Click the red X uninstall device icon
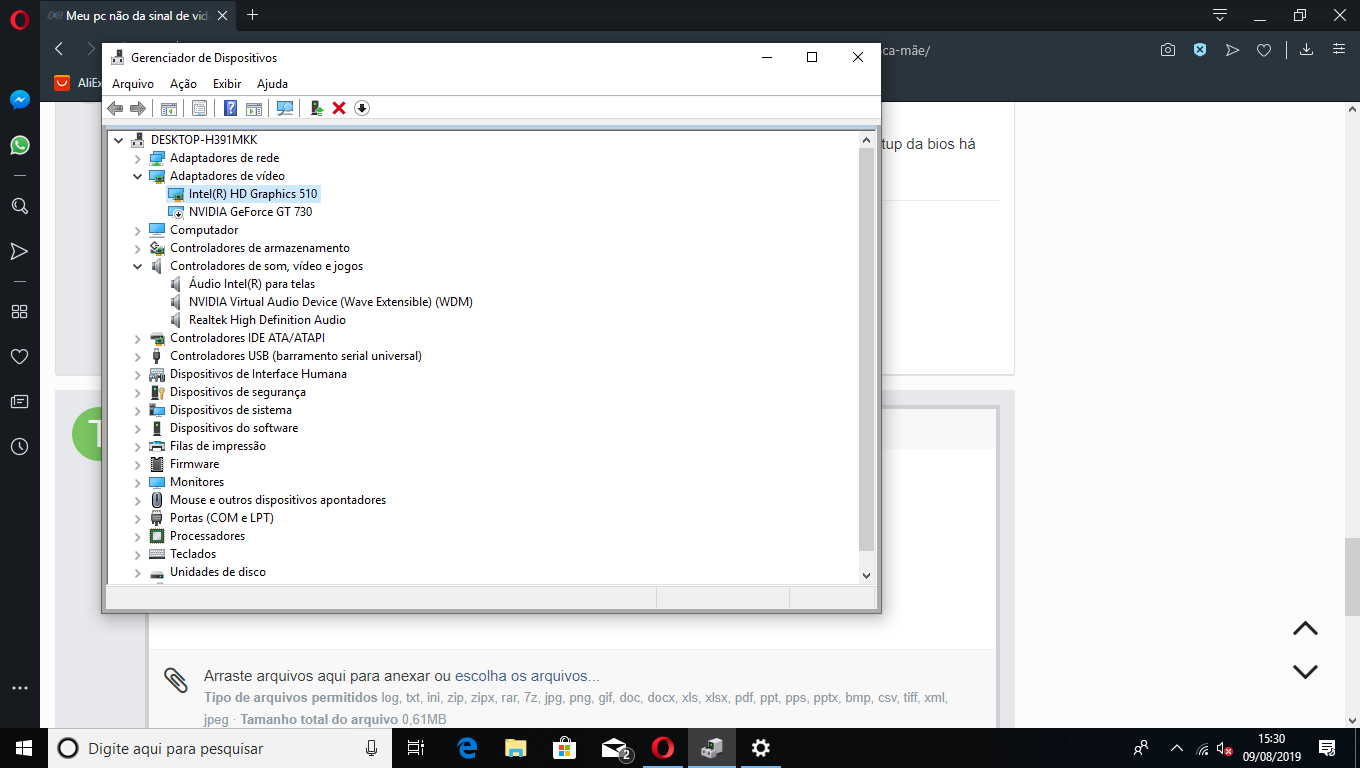1360x768 pixels. 339,108
